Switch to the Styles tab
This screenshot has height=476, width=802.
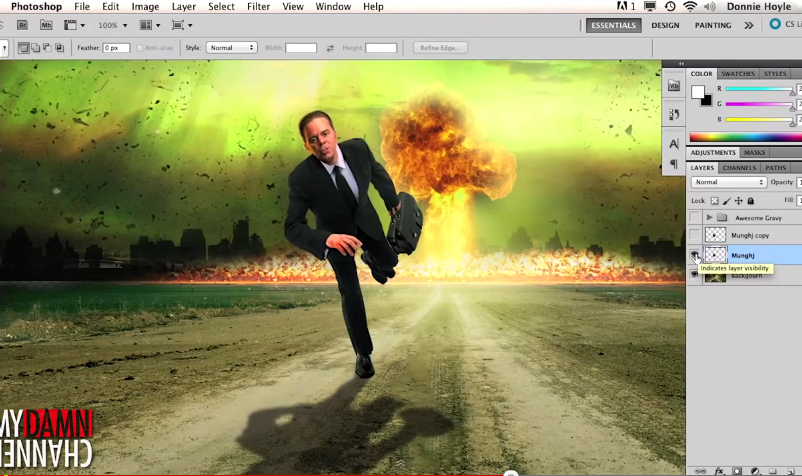(x=775, y=74)
